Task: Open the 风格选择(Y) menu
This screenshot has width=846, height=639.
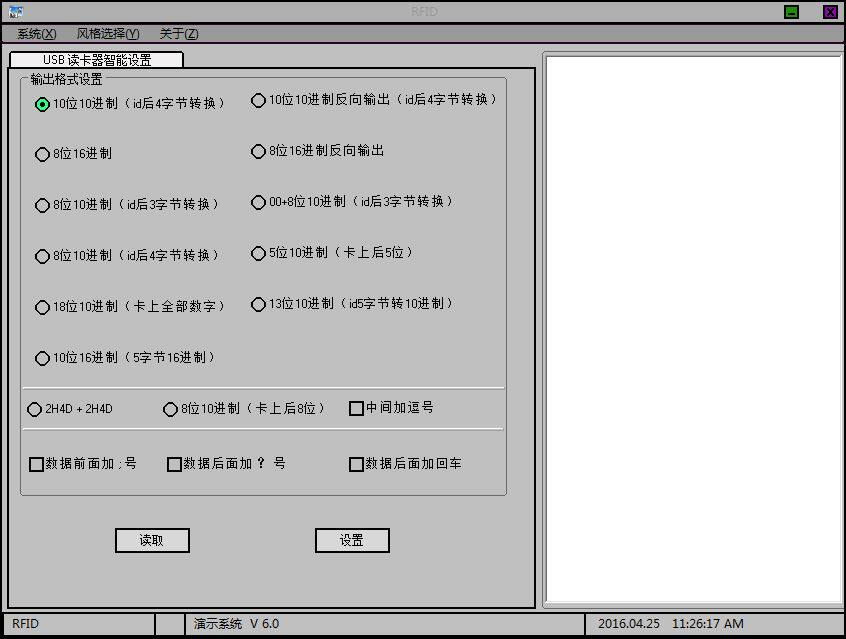Action: click(108, 34)
